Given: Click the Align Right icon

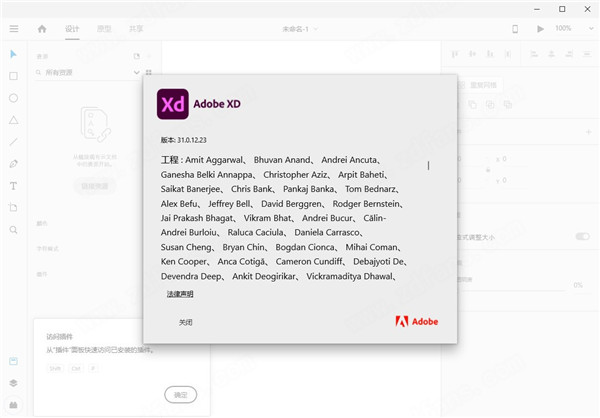Looking at the screenshot, I should pyautogui.click(x=569, y=54).
